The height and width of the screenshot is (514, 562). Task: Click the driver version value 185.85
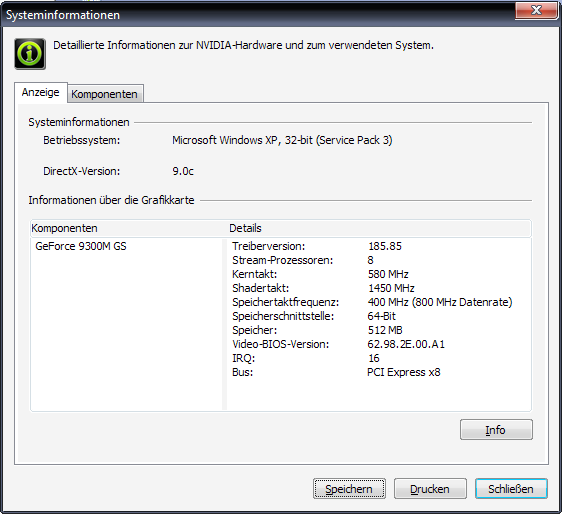[x=385, y=246]
